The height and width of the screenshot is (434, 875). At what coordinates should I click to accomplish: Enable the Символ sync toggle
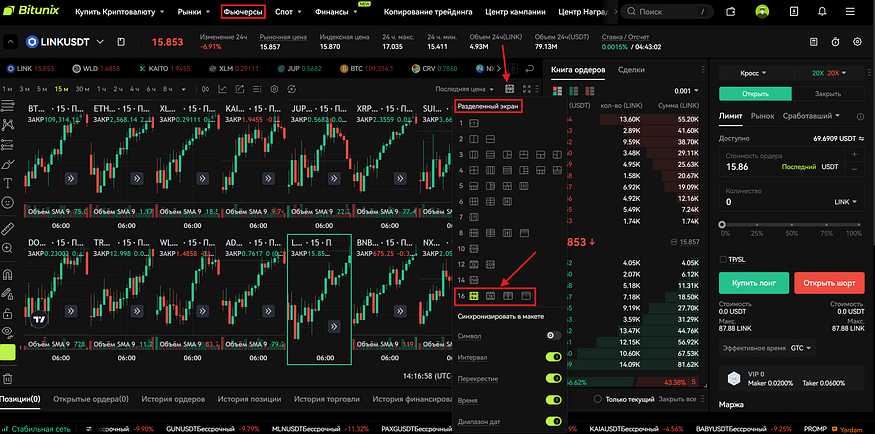tap(552, 335)
